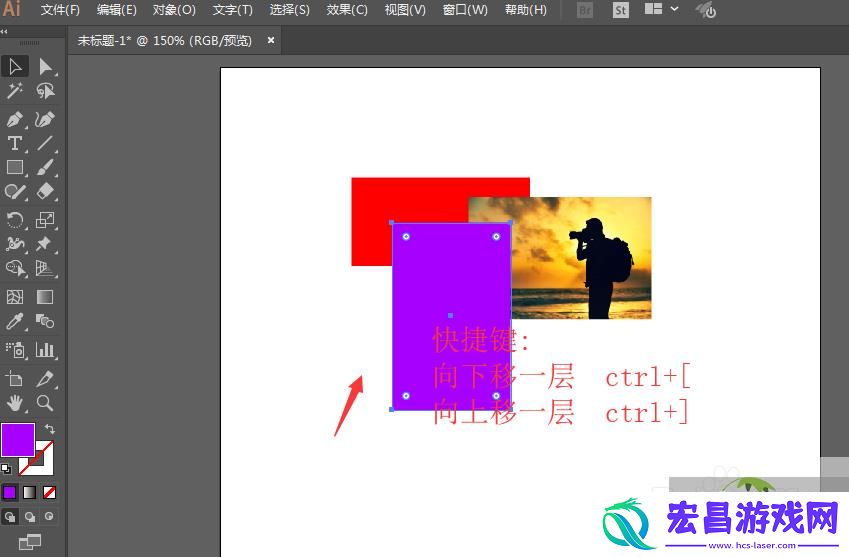Click the purple Fill color swatch
Screen dimensions: 849x557
pyautogui.click(x=17, y=440)
